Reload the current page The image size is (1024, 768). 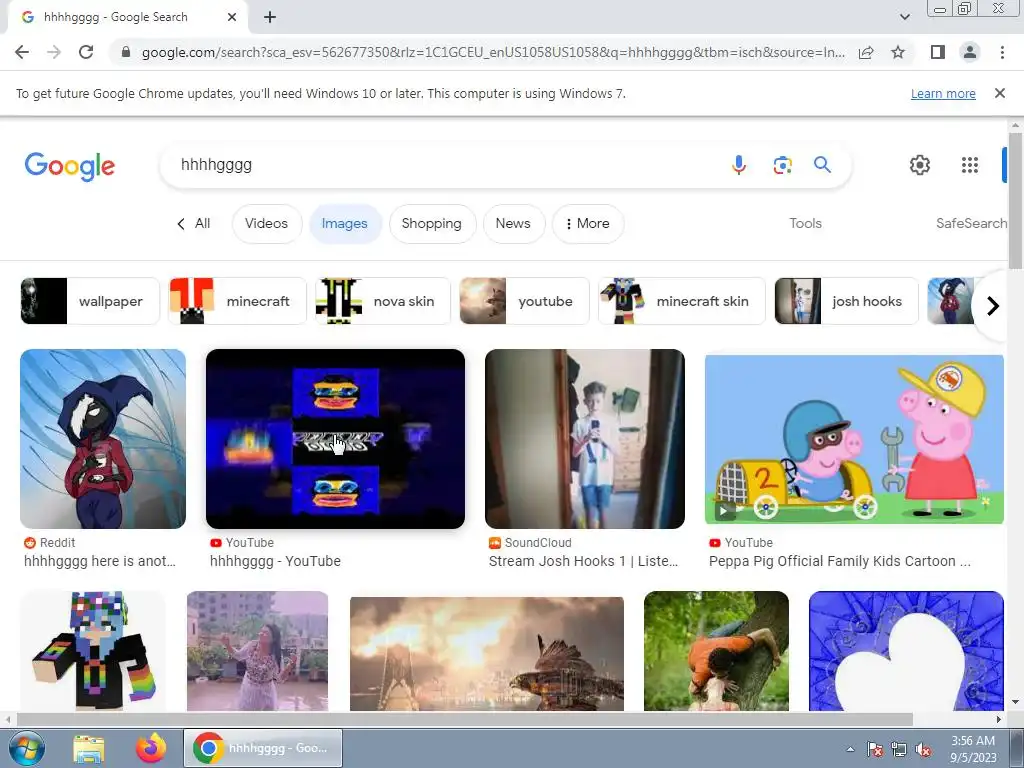point(86,52)
